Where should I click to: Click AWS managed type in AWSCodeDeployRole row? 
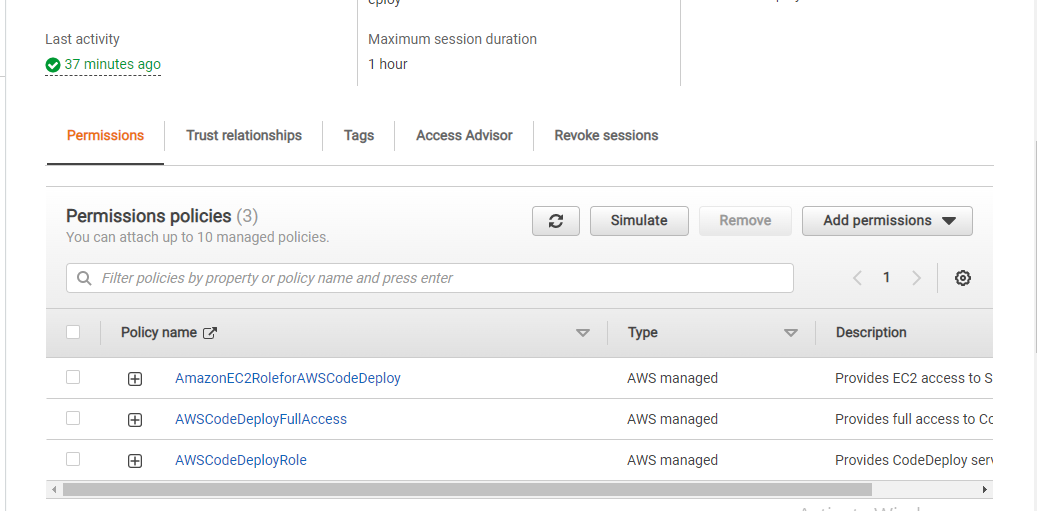coord(672,460)
